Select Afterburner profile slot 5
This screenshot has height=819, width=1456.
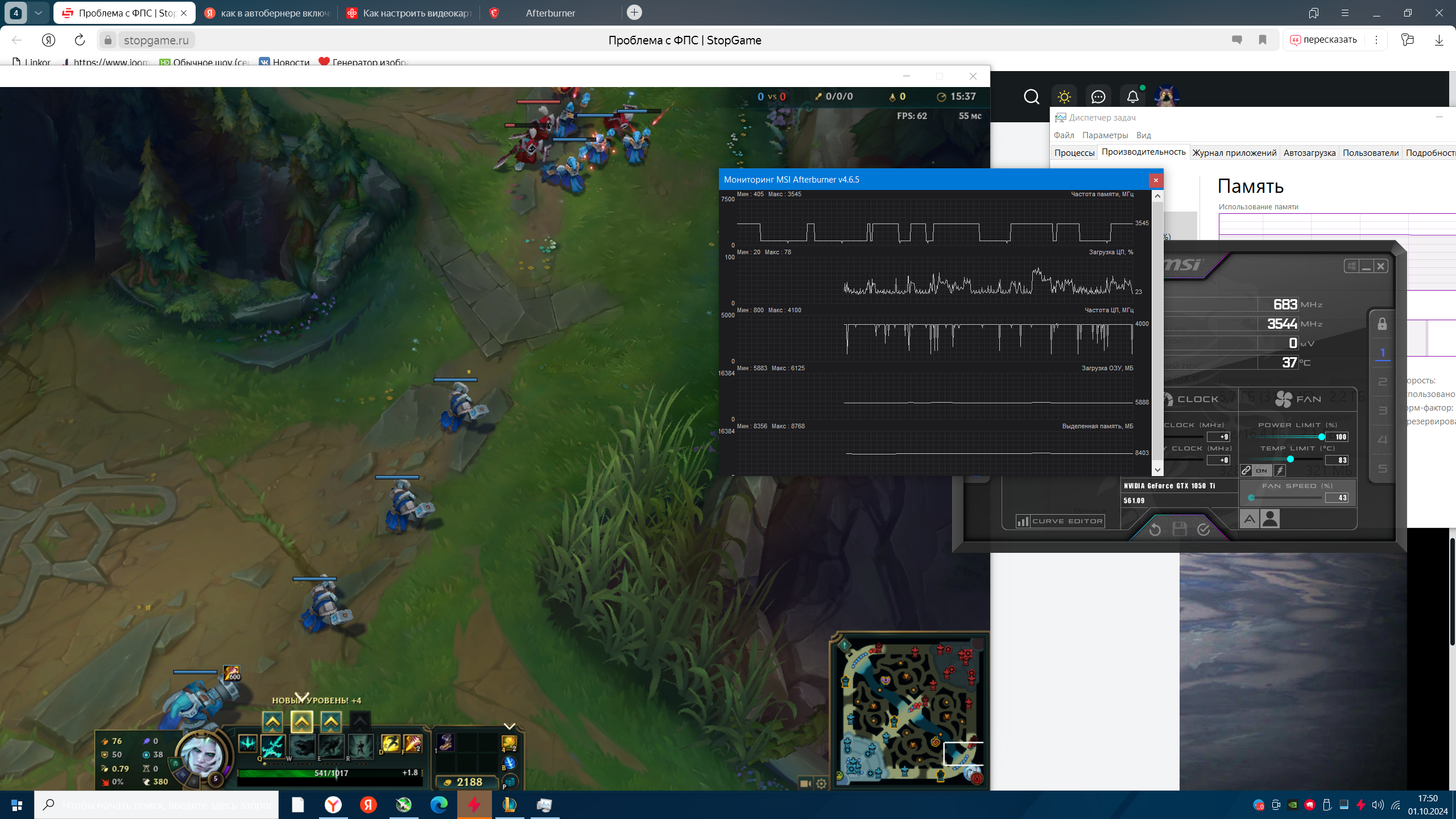(1383, 469)
